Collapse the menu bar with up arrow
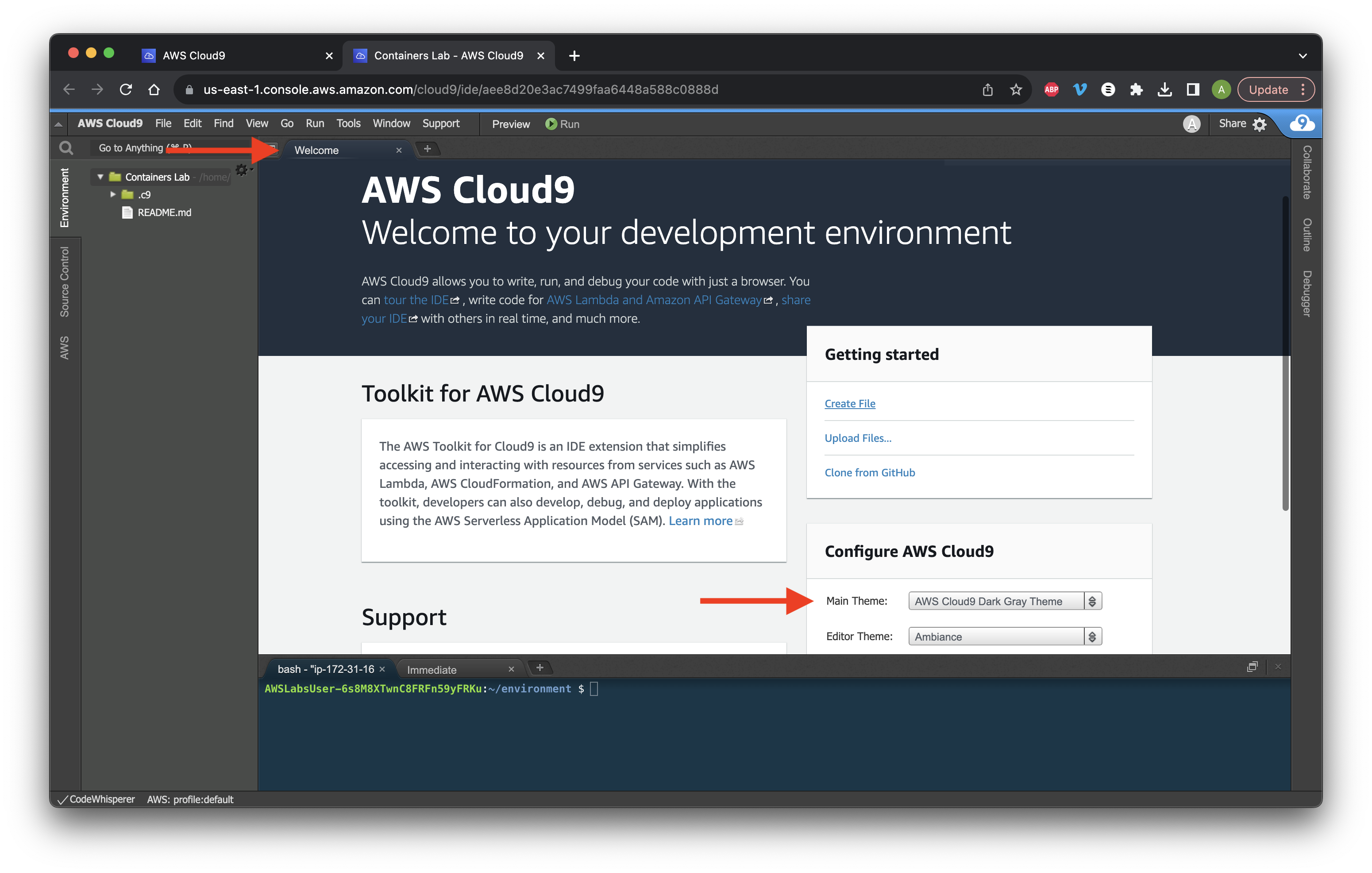The height and width of the screenshot is (873, 1372). 58,124
